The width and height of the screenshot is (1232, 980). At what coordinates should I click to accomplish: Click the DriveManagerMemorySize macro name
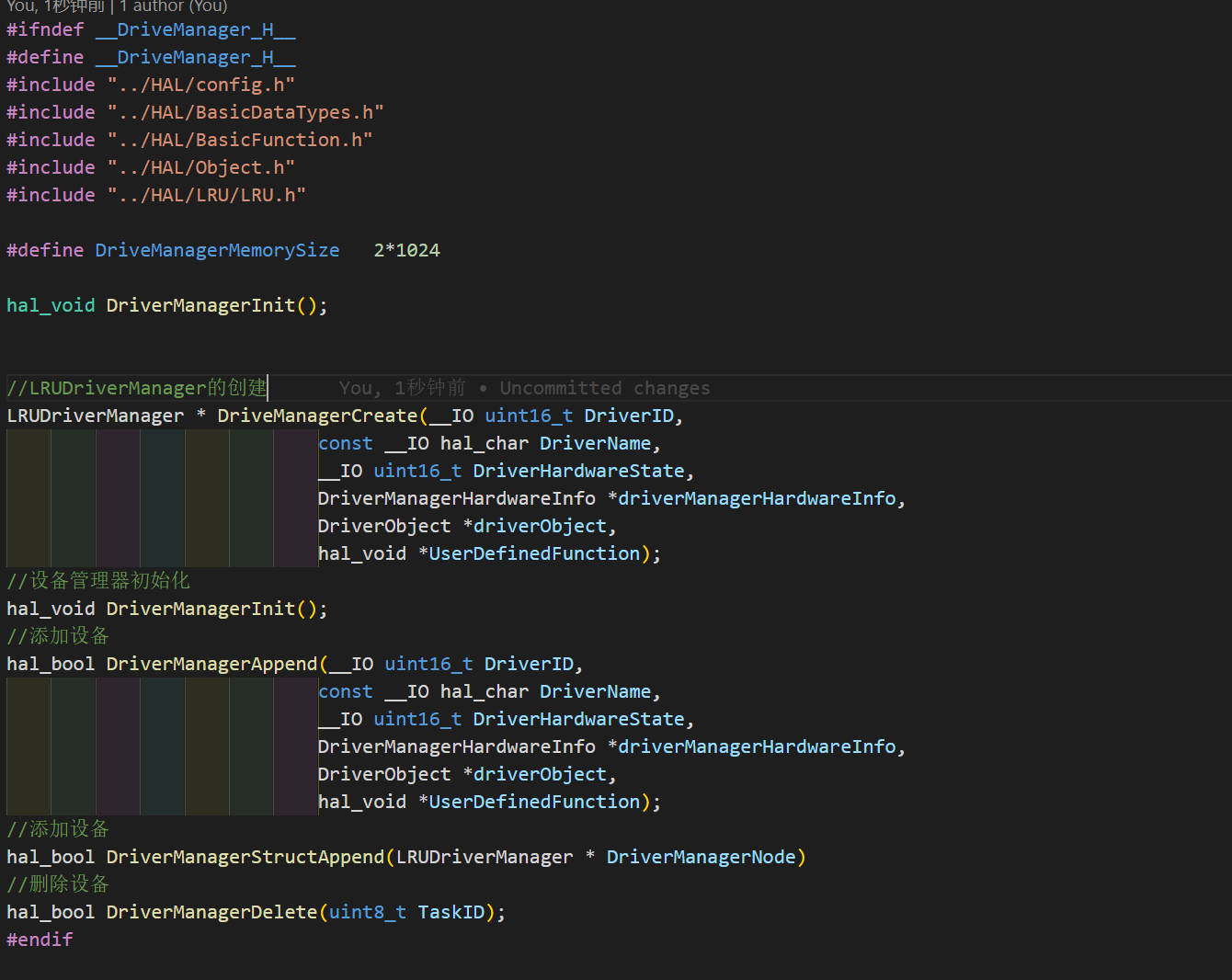tap(217, 250)
